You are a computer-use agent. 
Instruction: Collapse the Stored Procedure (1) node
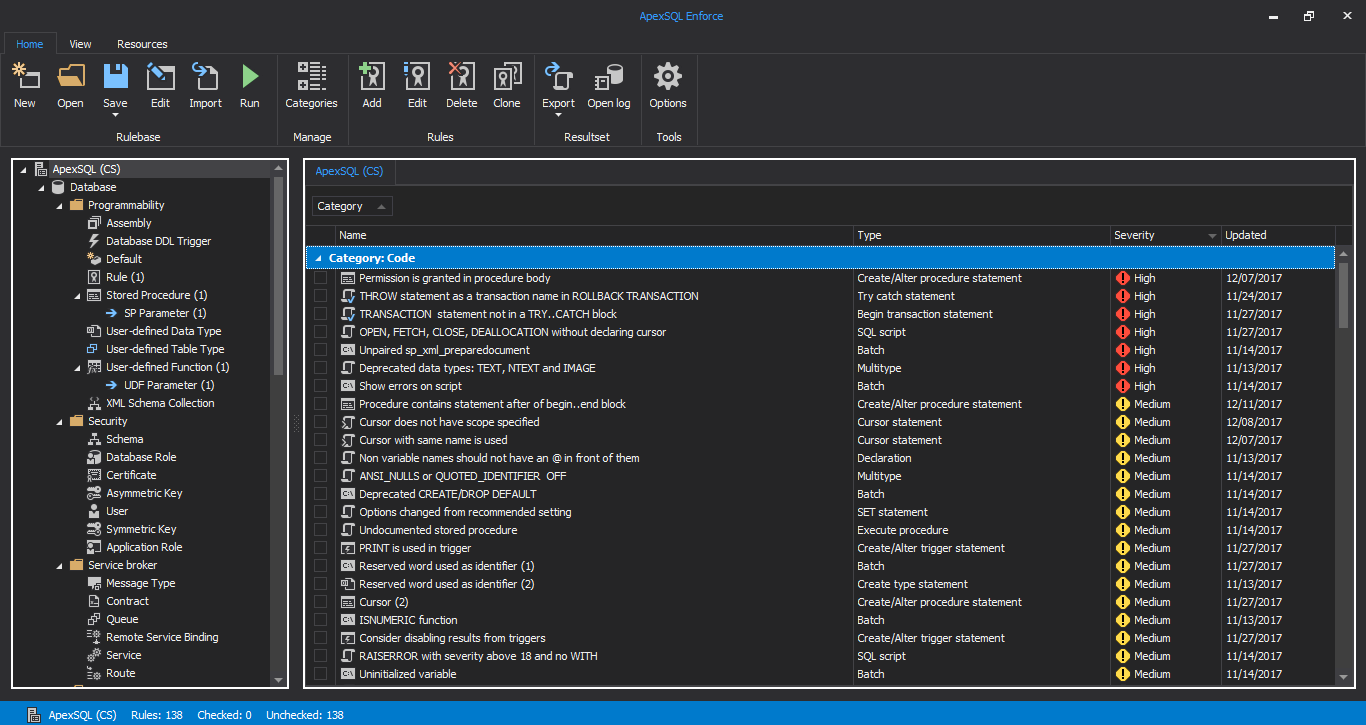(x=78, y=296)
